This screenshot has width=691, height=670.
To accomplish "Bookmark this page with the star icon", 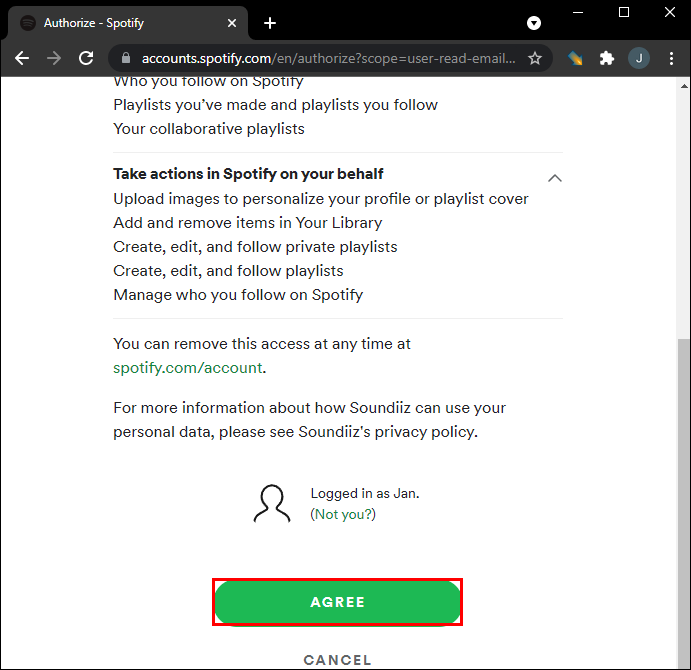I will (x=535, y=59).
